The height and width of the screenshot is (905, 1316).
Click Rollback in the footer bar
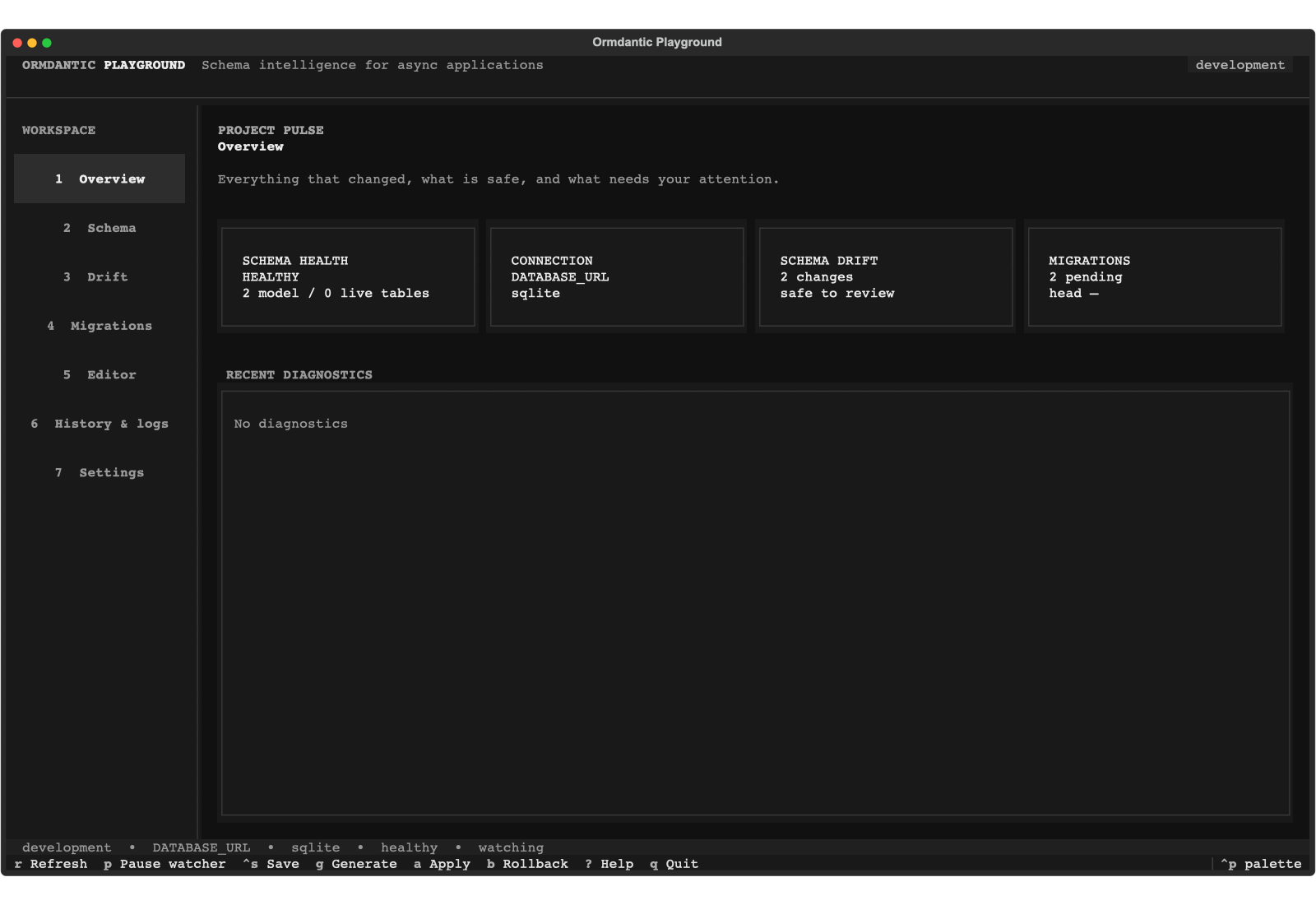pos(527,864)
